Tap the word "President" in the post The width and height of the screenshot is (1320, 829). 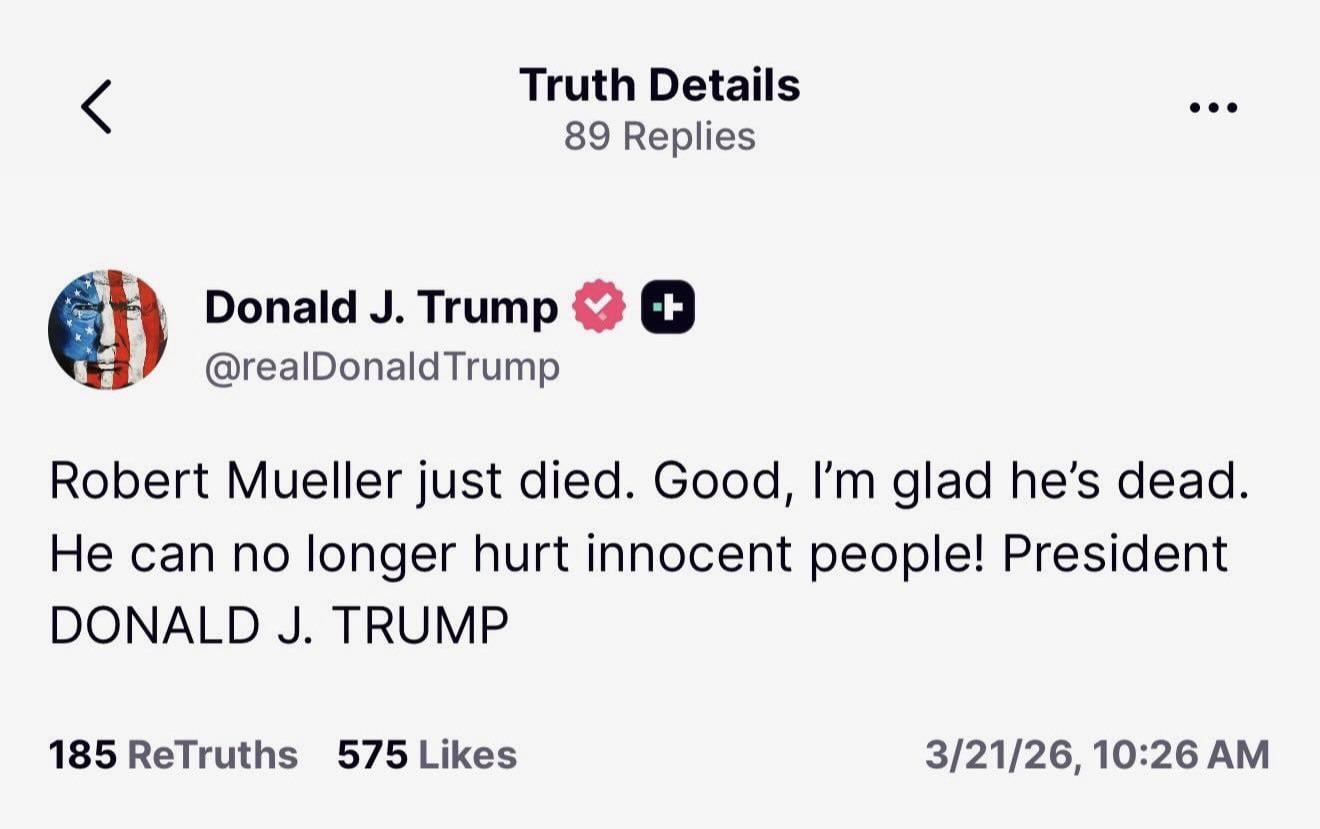tap(1115, 554)
